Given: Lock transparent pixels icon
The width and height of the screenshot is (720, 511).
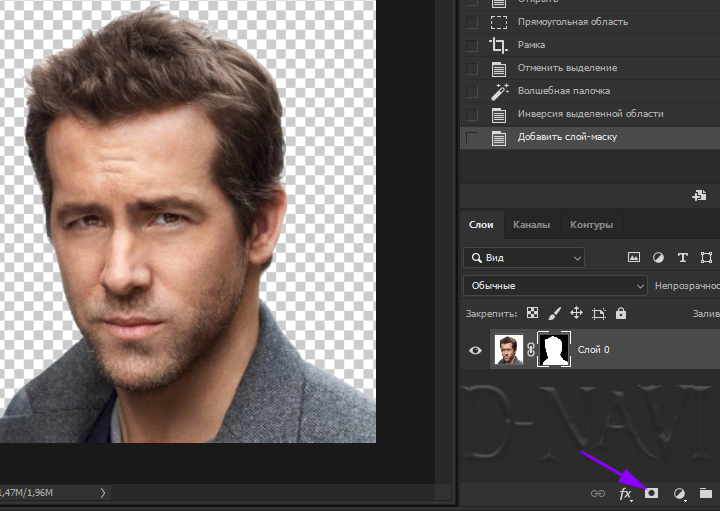Looking at the screenshot, I should [532, 313].
